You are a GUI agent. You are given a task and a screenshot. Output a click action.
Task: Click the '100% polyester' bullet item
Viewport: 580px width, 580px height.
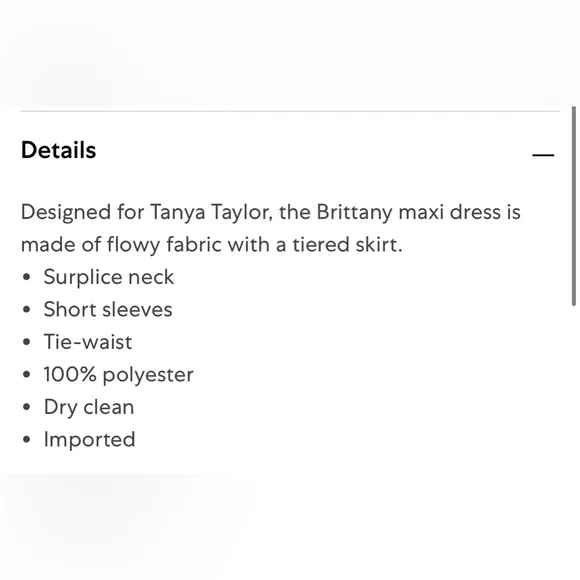[x=118, y=375]
